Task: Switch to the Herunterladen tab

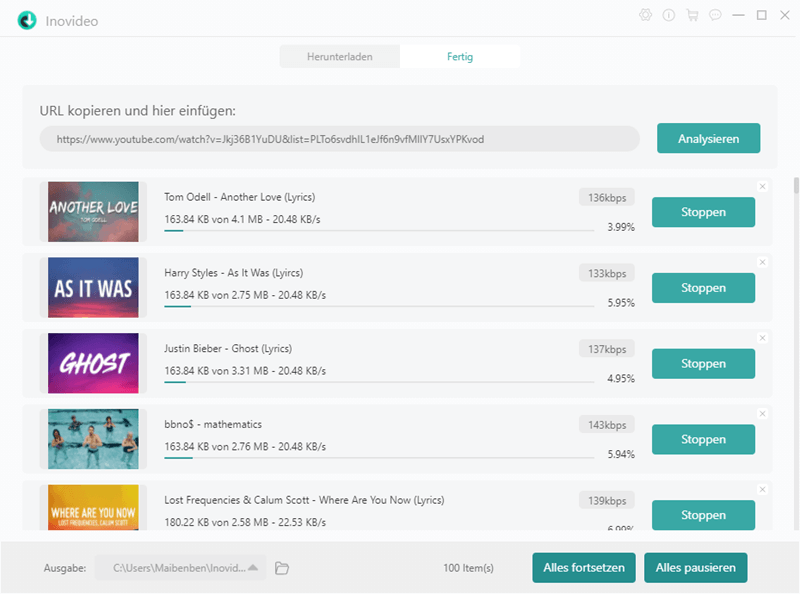Action: pos(340,57)
